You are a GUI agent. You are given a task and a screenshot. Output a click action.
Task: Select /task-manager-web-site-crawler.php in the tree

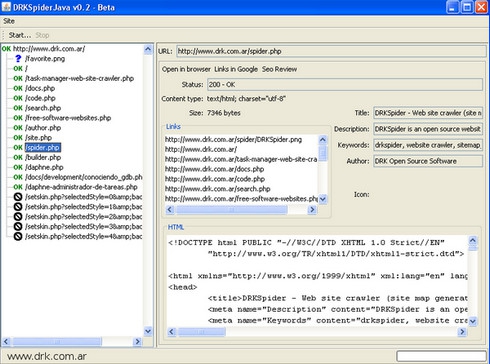79,78
